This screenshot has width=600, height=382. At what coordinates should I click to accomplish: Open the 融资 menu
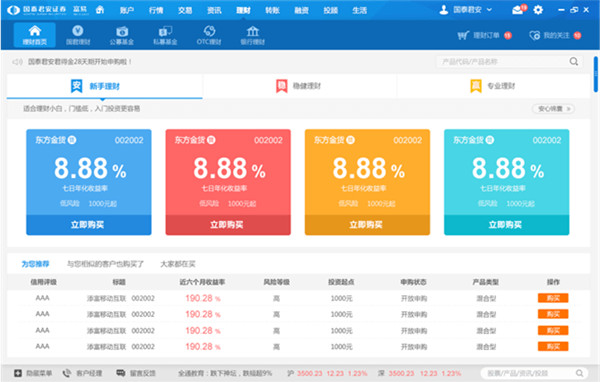(302, 10)
